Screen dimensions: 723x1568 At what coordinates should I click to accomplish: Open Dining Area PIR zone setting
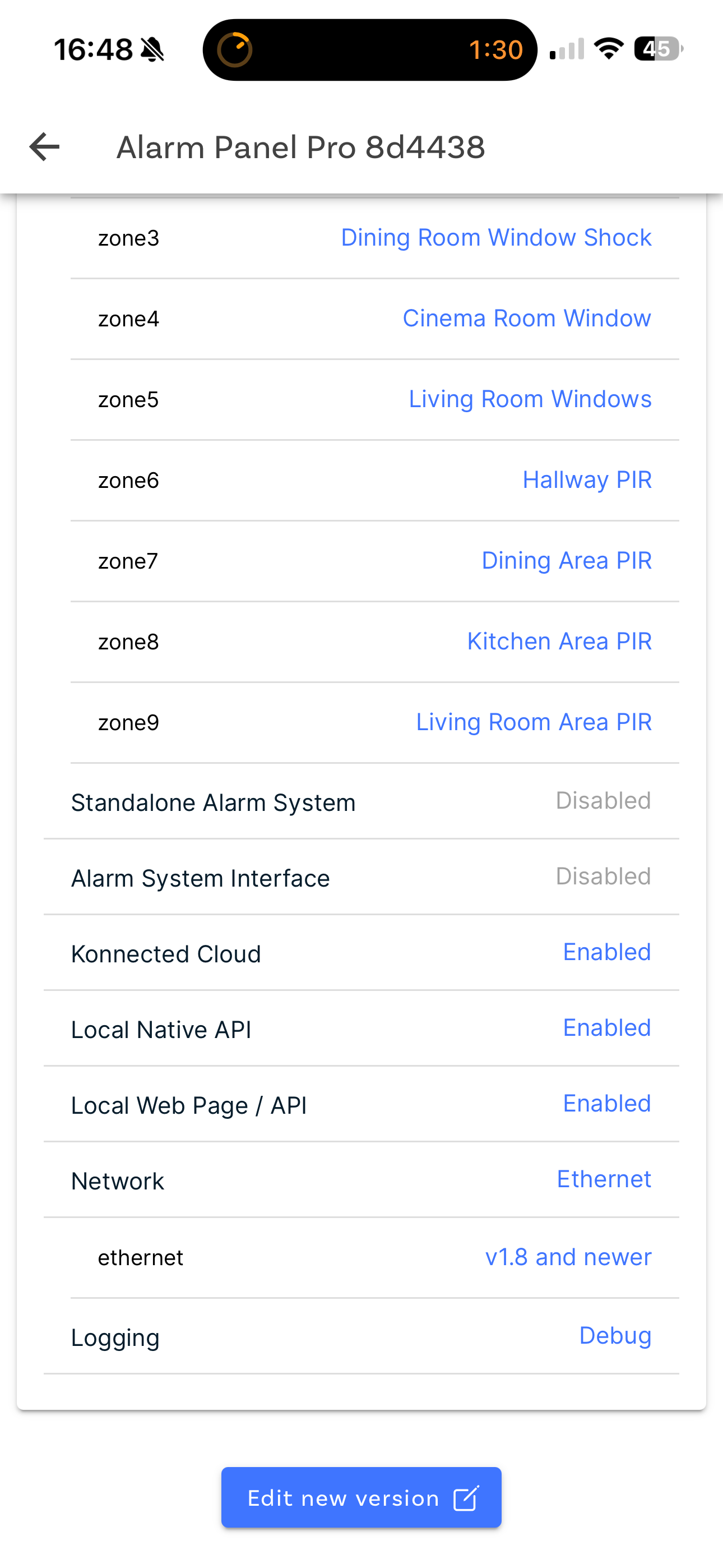point(566,561)
